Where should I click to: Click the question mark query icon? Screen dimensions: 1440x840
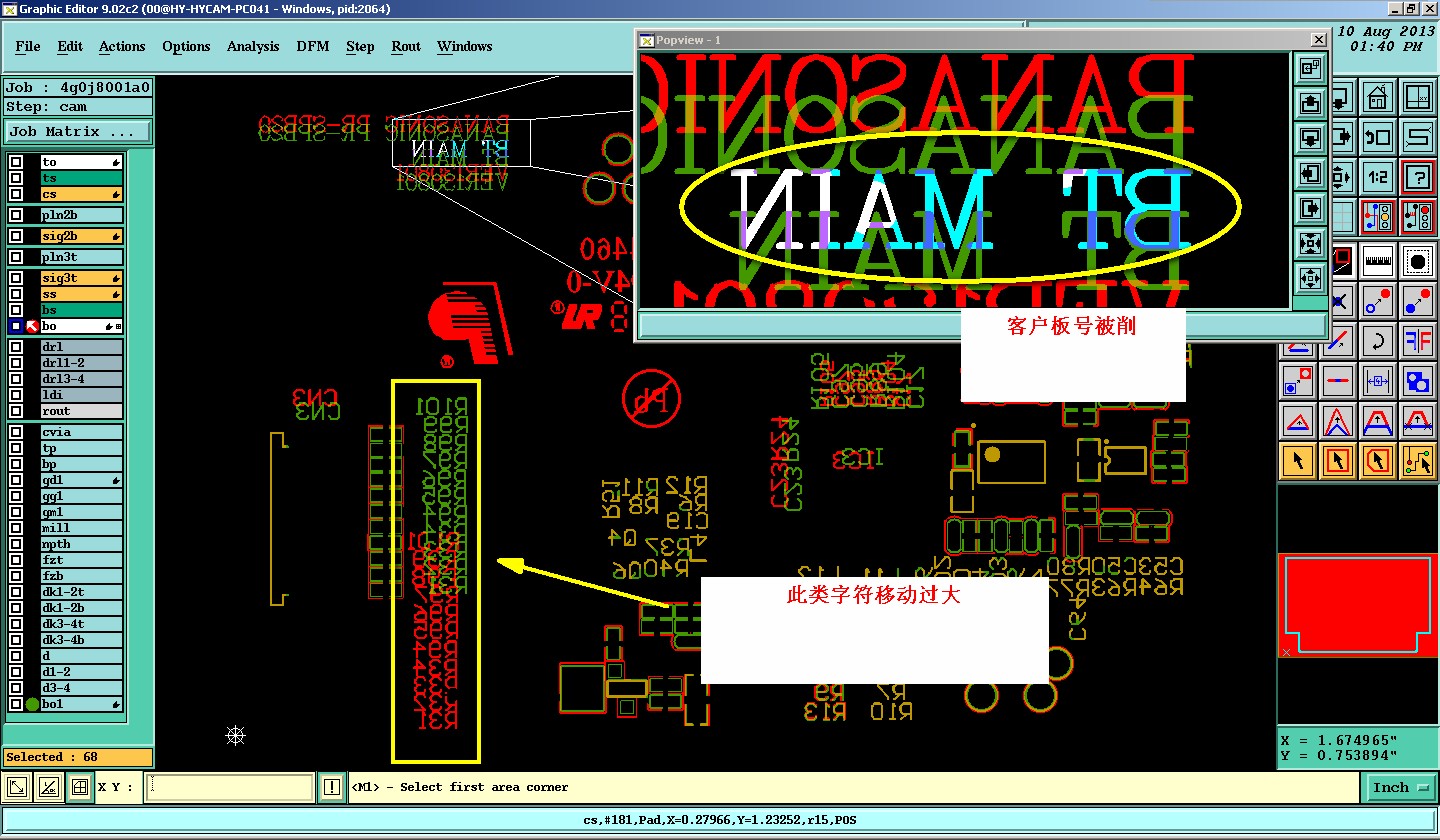tap(1418, 178)
